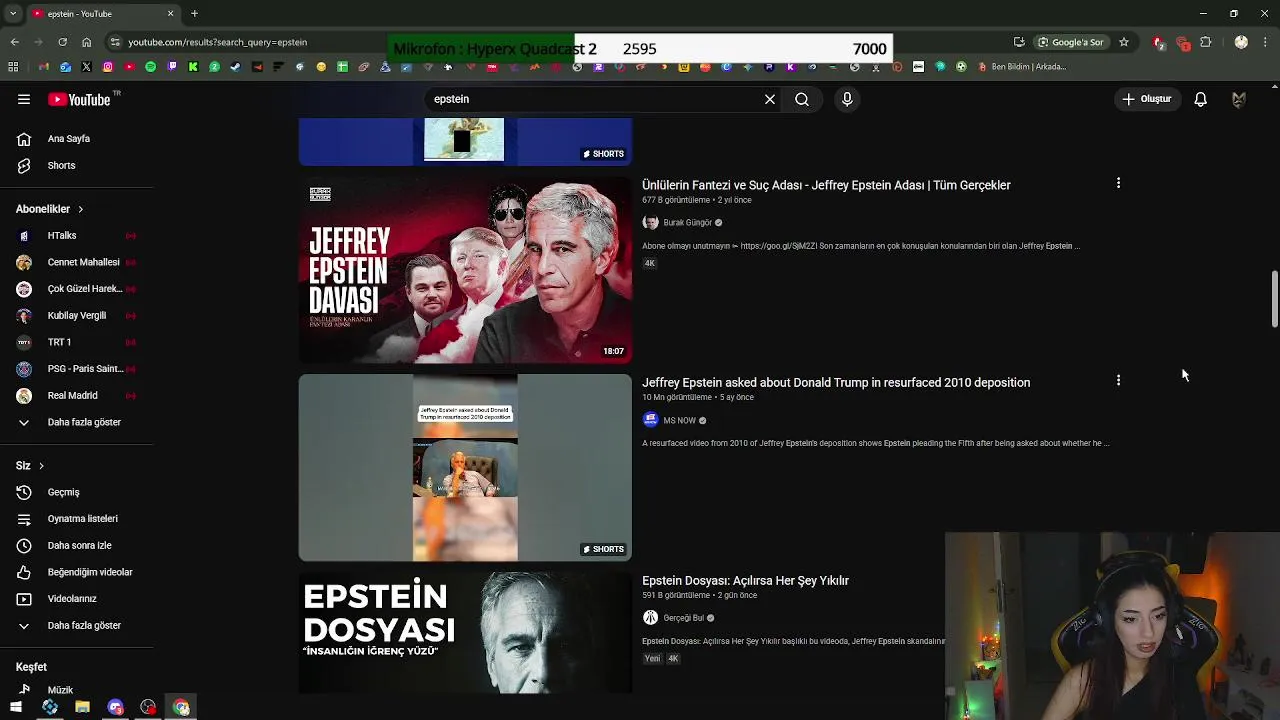Open Kubilay Vergili channel

click(x=76, y=315)
